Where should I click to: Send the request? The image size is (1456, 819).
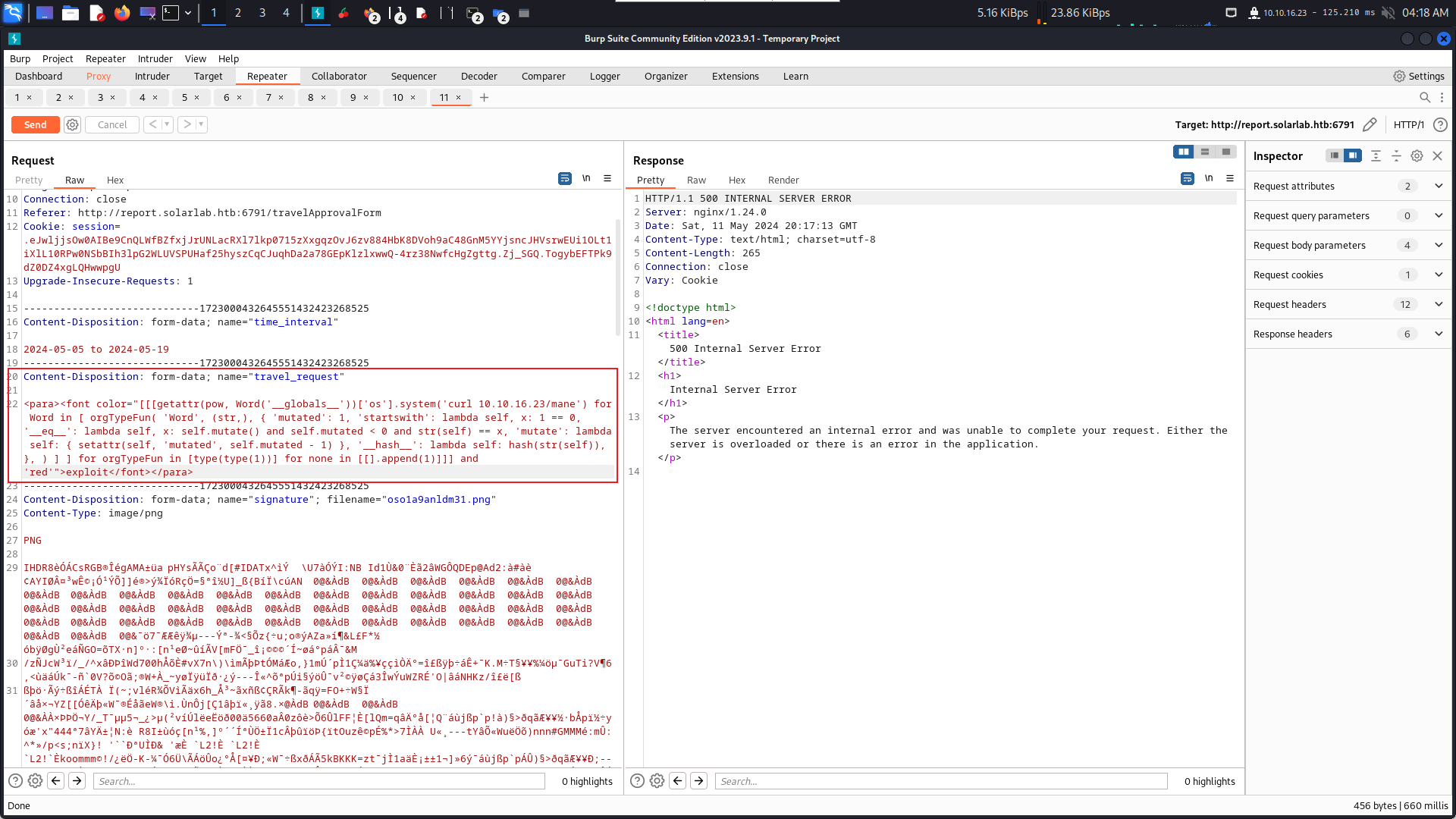[36, 124]
